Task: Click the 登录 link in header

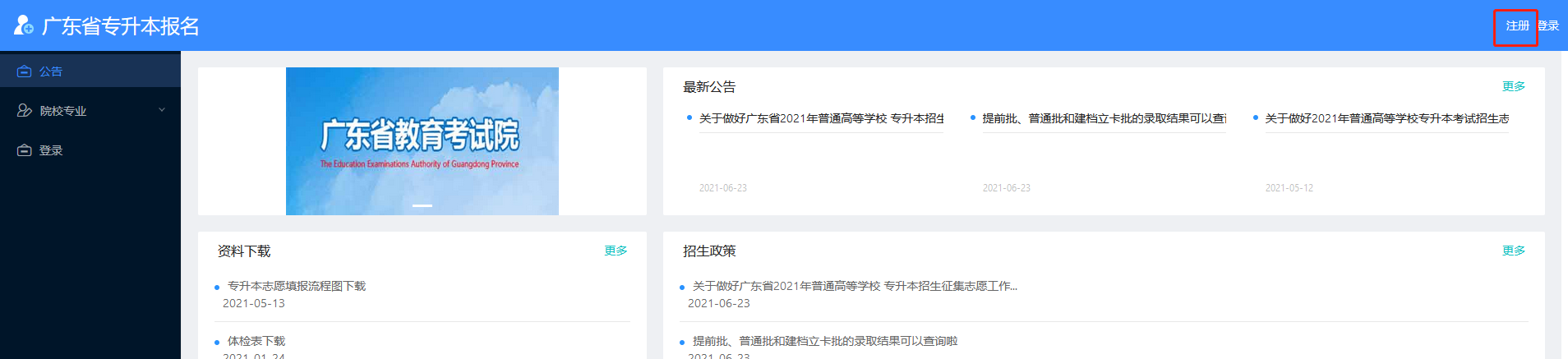Action: coord(1548,26)
